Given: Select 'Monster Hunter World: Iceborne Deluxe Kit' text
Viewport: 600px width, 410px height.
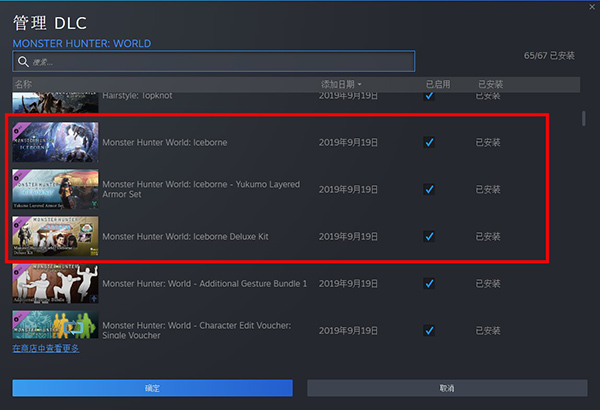Looking at the screenshot, I should click(x=185, y=237).
